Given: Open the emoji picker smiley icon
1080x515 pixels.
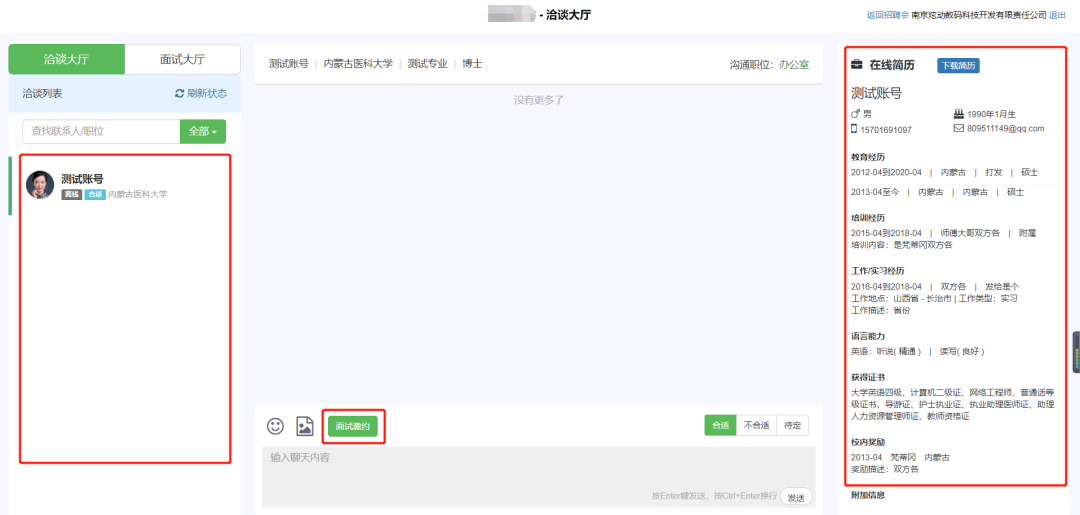Looking at the screenshot, I should (x=275, y=426).
